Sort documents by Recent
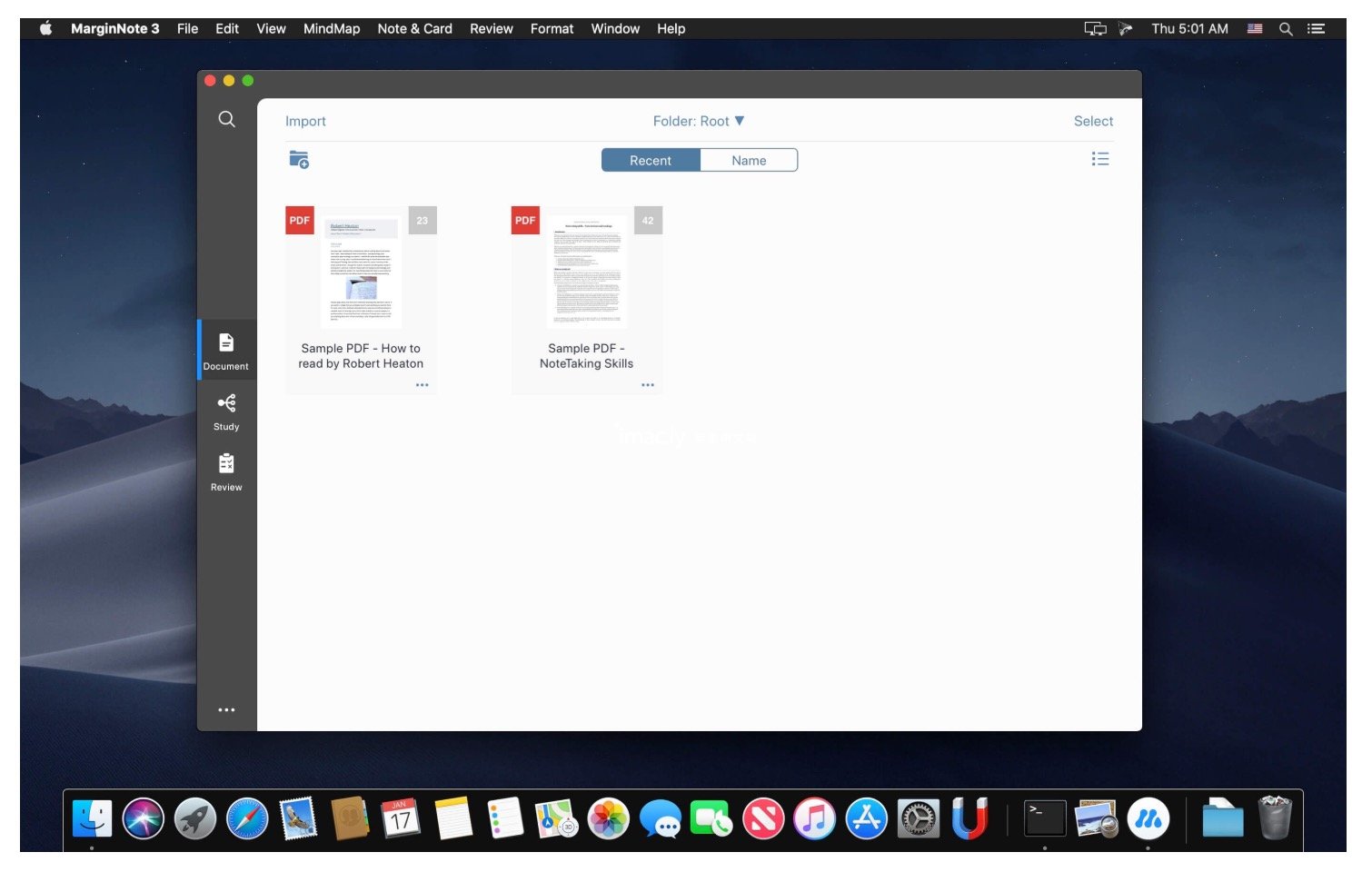Screen dimensions: 1372x872 tap(651, 160)
